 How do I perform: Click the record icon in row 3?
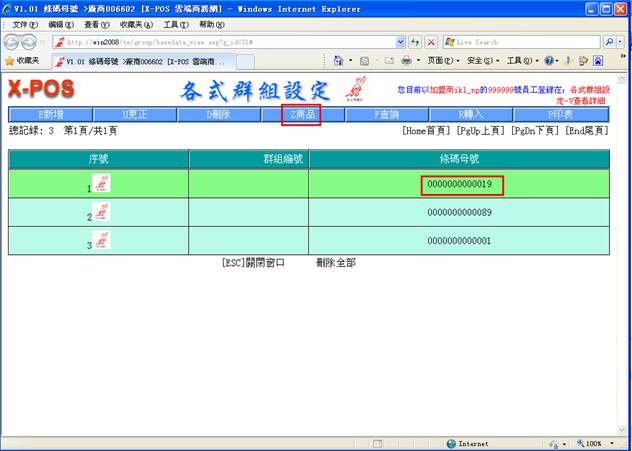click(x=102, y=240)
